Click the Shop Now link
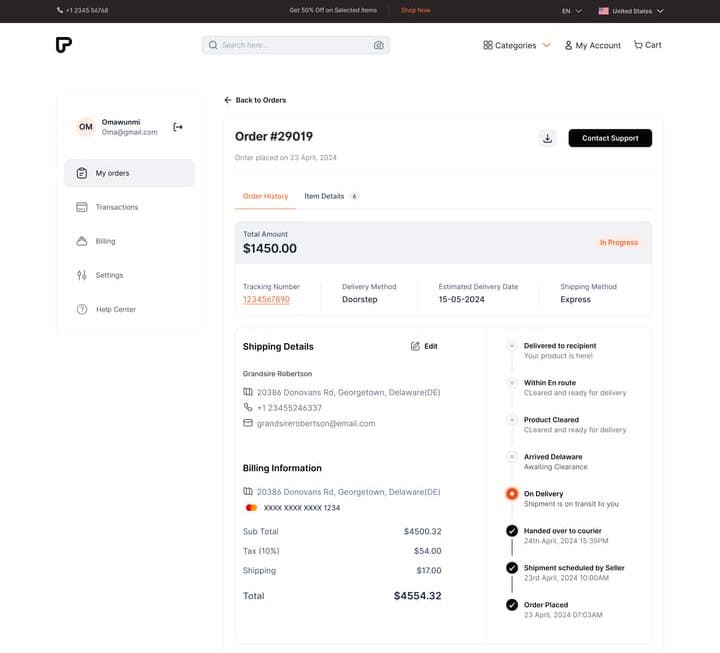This screenshot has height=653, width=720. [416, 11]
